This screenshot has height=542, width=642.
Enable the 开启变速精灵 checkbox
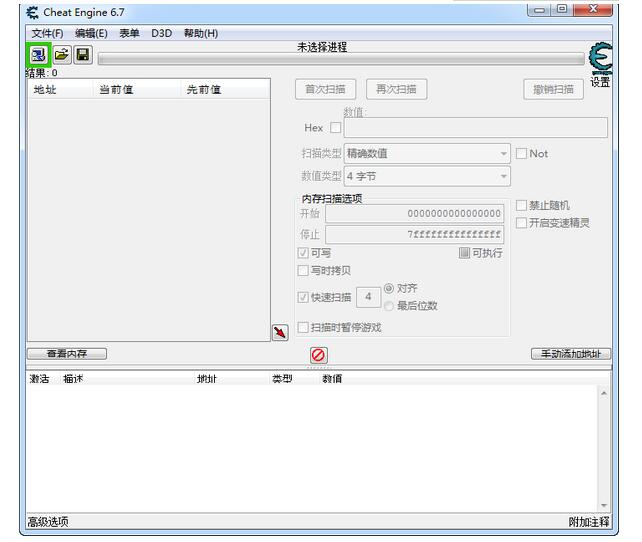pos(521,222)
